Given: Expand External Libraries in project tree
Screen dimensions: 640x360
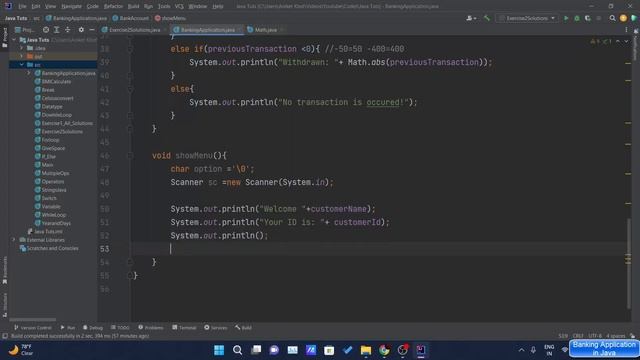Looking at the screenshot, I should click(x=14, y=240).
